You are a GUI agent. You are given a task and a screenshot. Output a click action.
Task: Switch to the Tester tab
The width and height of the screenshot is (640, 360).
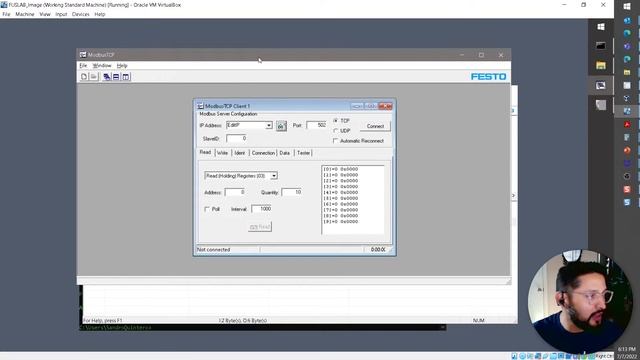(303, 153)
